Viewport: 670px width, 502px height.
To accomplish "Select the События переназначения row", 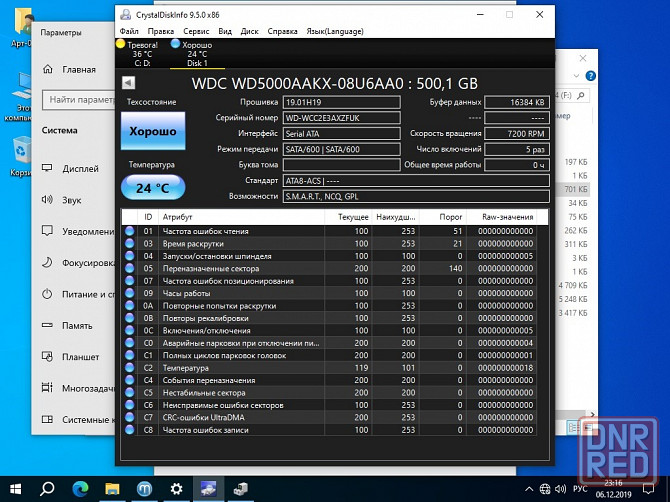I will 329,380.
